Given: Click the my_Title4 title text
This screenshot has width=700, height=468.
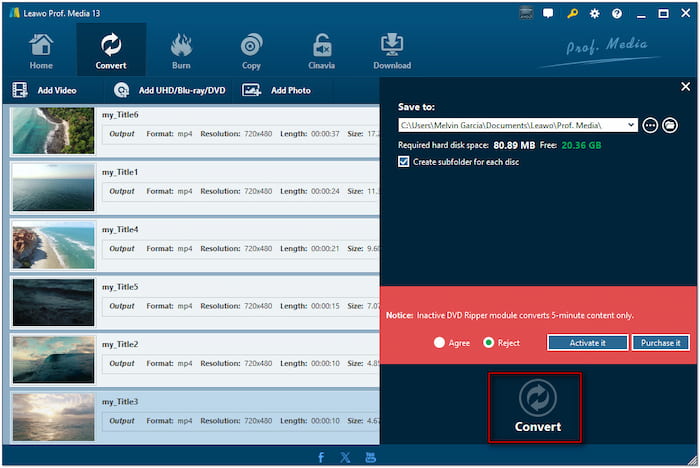Looking at the screenshot, I should pyautogui.click(x=120, y=230).
